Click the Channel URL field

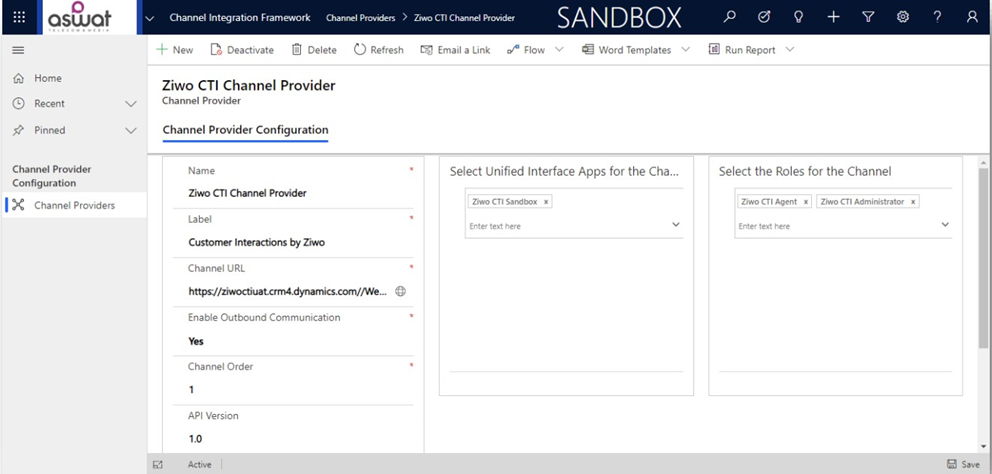pyautogui.click(x=288, y=291)
